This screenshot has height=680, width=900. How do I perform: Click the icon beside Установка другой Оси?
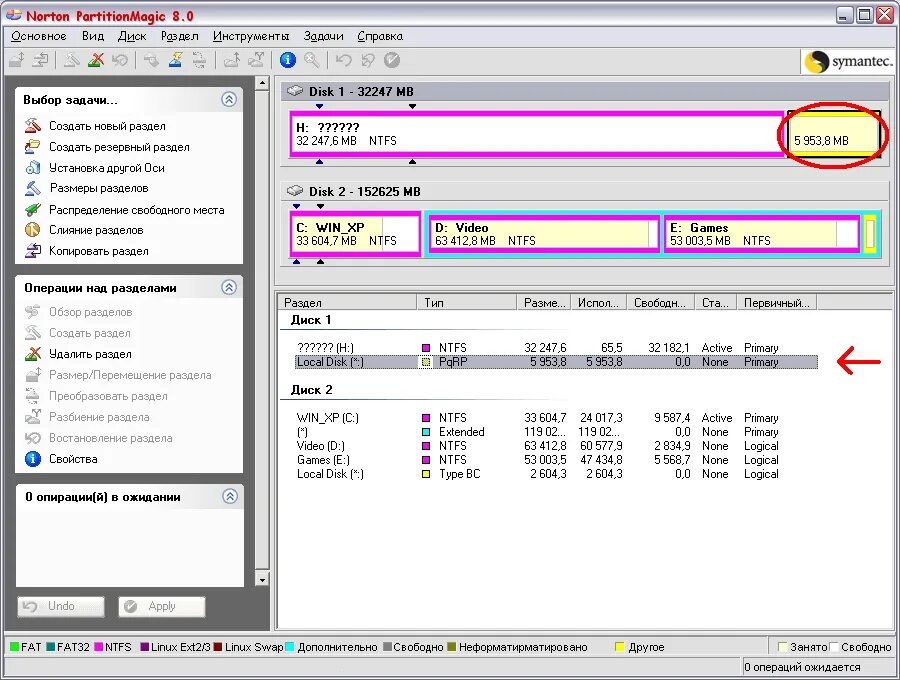coord(33,168)
